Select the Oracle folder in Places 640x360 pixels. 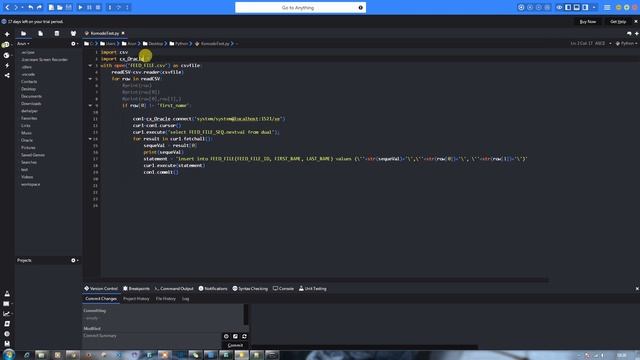(27, 140)
